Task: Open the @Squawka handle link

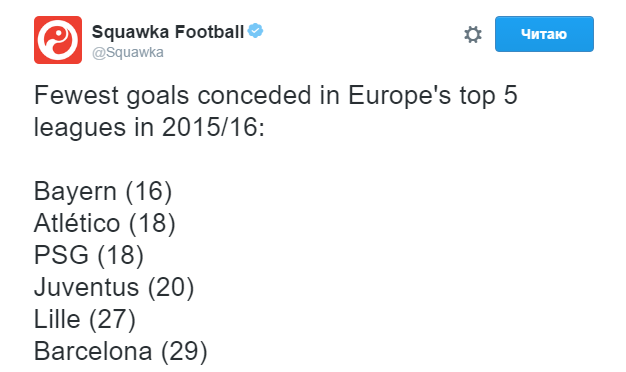Action: click(x=128, y=53)
